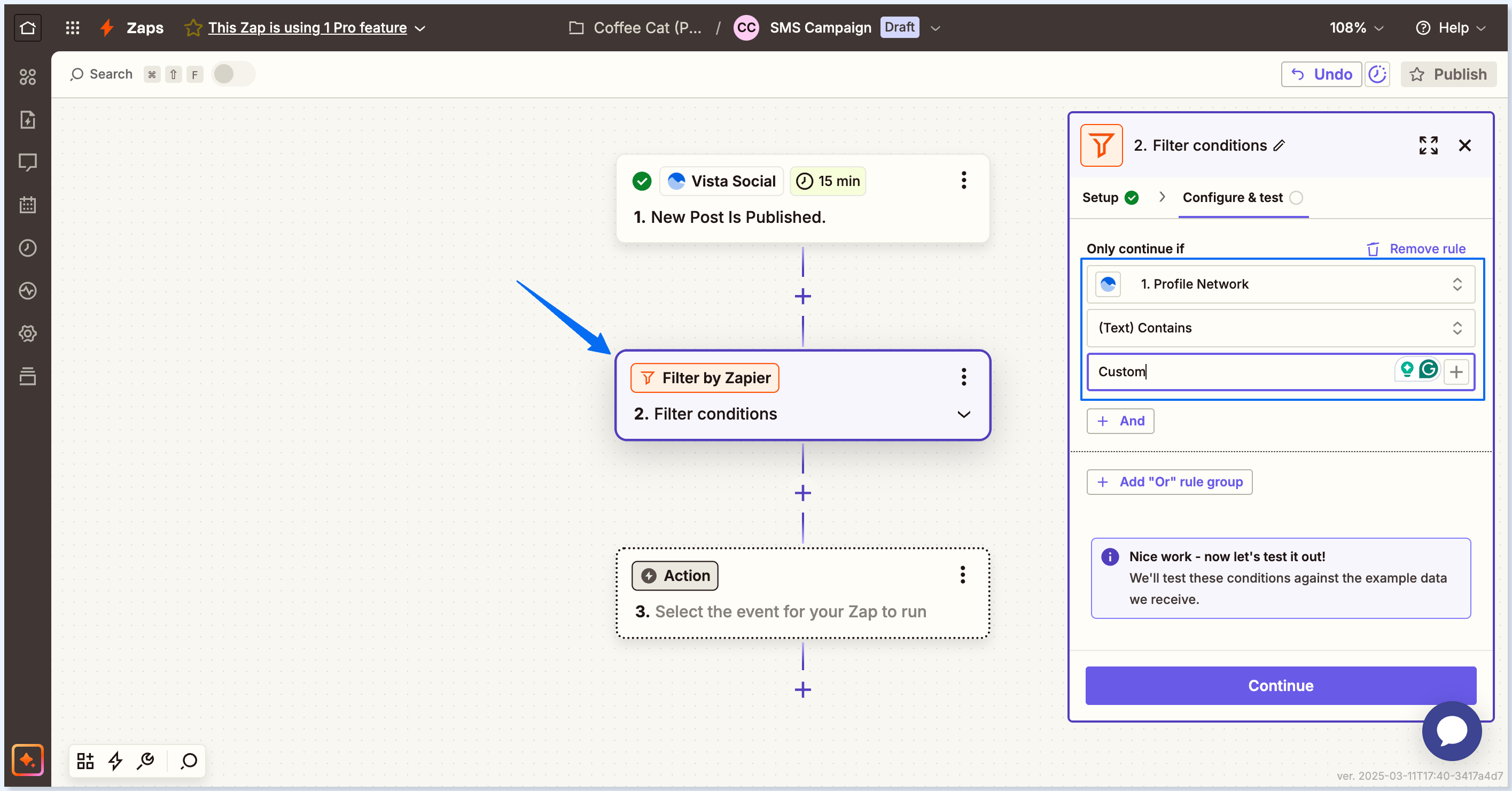The image size is (1512, 791).
Task: Open the 'This Zap is using 1 Pro feature' link
Action: click(307, 28)
